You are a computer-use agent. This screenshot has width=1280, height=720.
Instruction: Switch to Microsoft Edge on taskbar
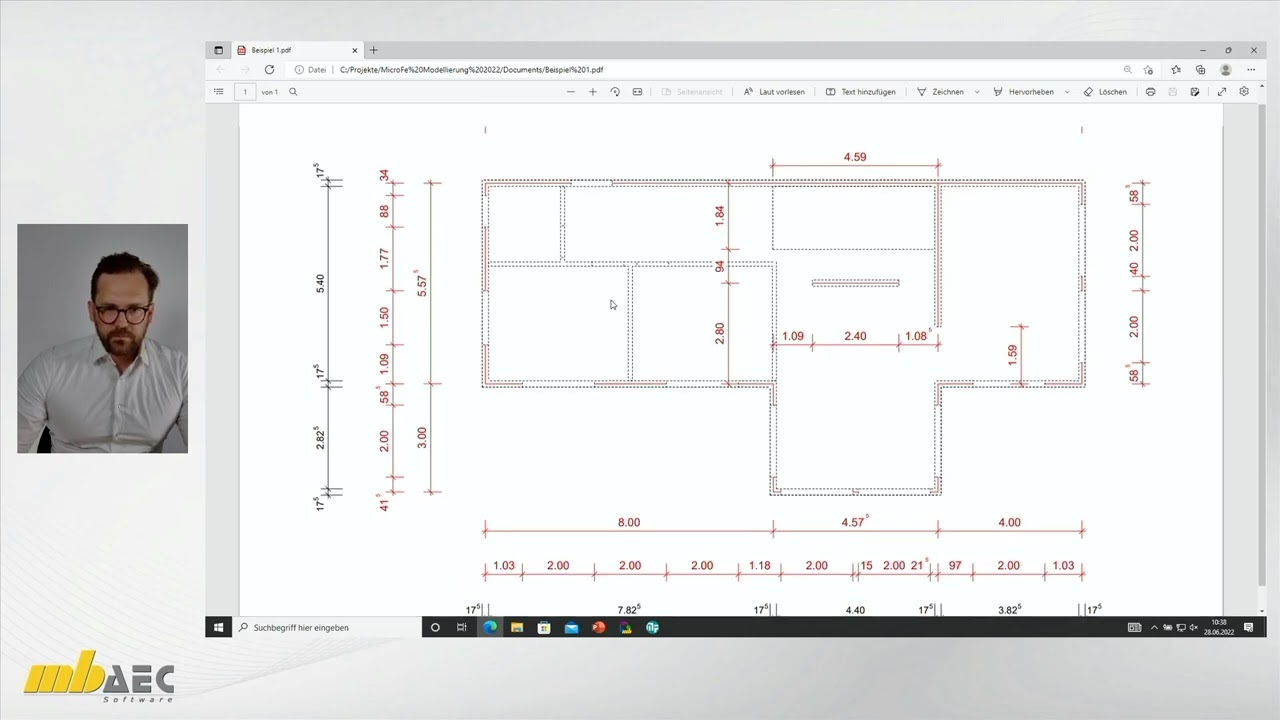(490, 627)
